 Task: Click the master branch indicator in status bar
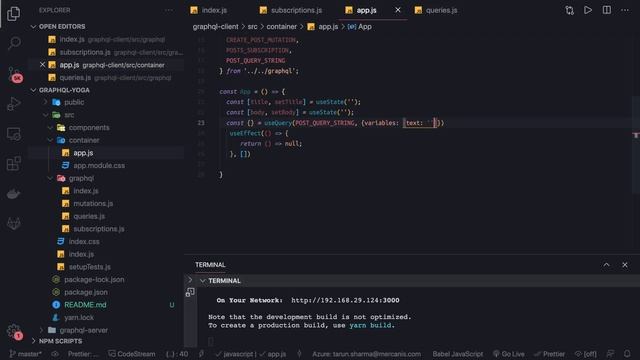click(25, 354)
